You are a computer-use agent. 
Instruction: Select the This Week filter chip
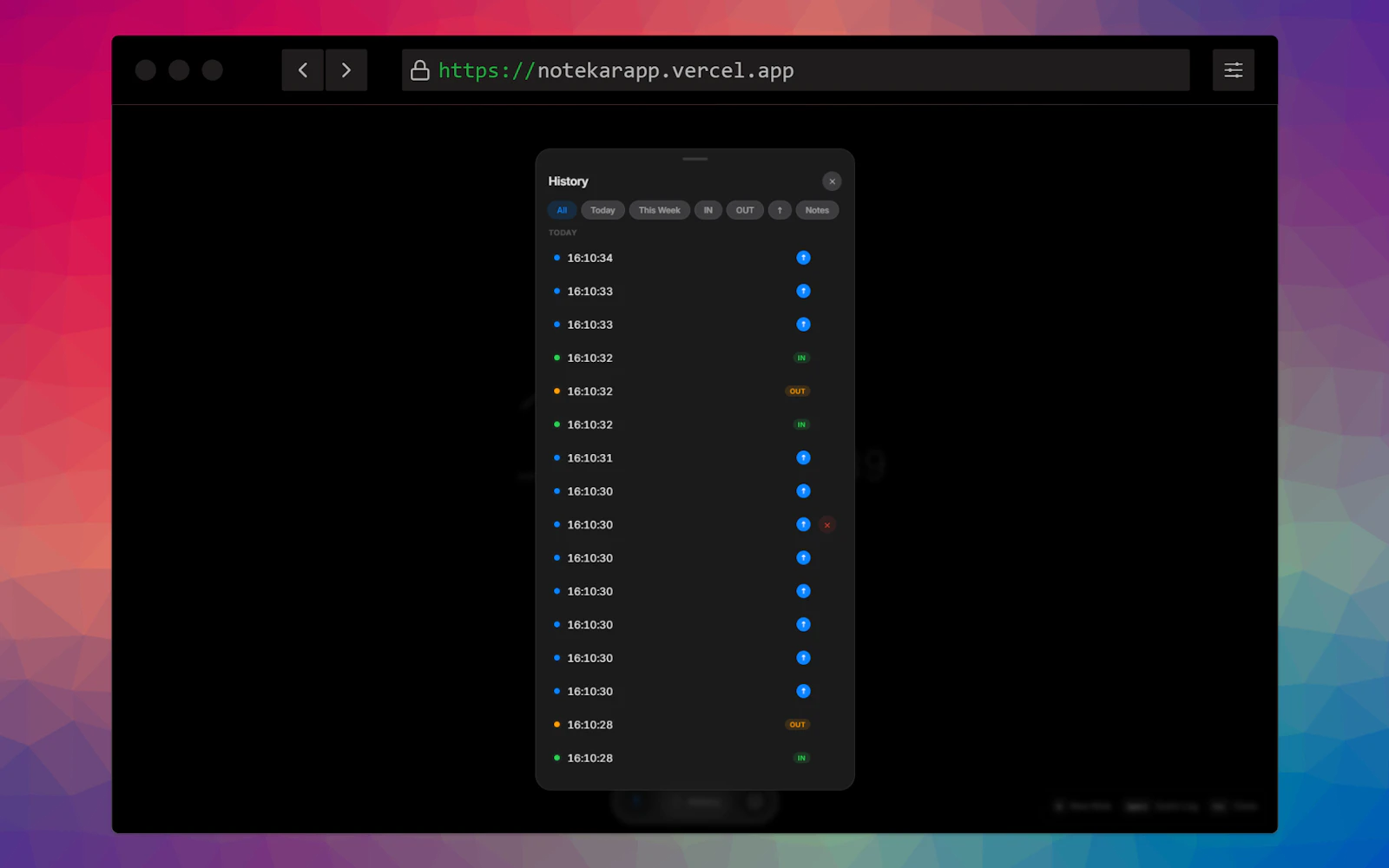(659, 210)
